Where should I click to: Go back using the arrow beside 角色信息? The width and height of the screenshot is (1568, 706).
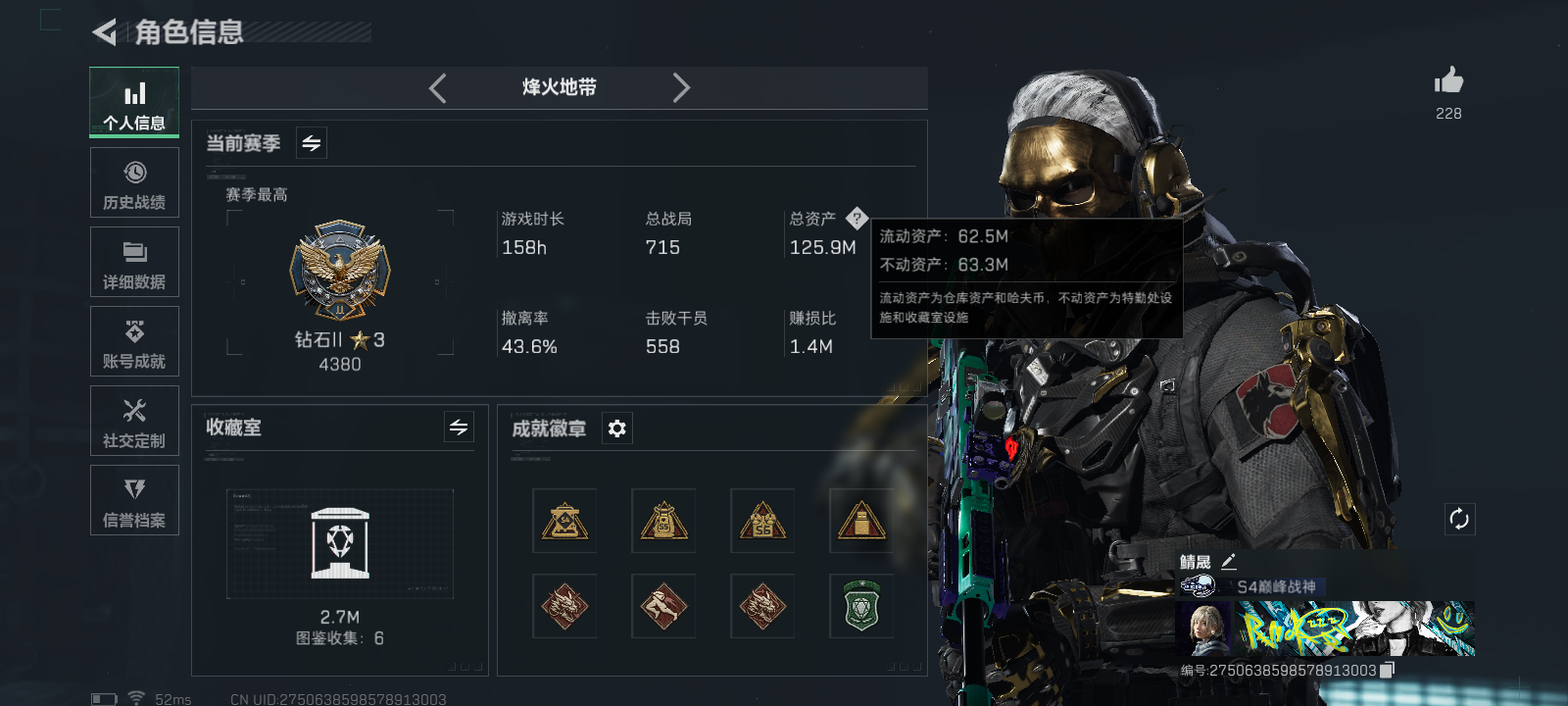(104, 32)
